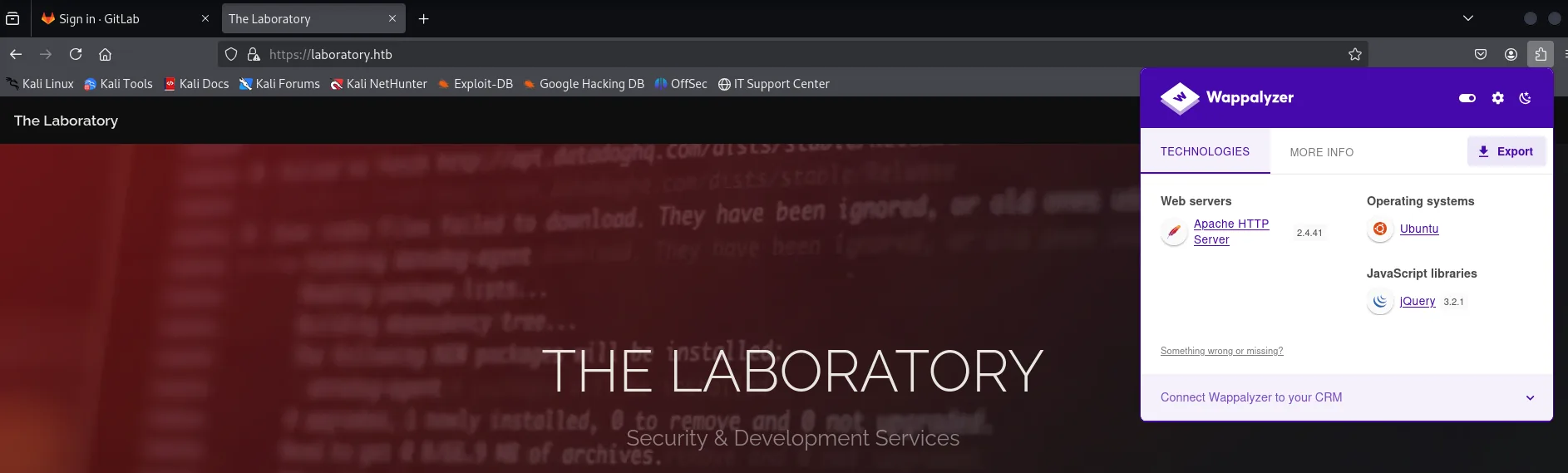The image size is (1568, 473).
Task: Click Security & Development Services tagline
Action: click(x=792, y=438)
